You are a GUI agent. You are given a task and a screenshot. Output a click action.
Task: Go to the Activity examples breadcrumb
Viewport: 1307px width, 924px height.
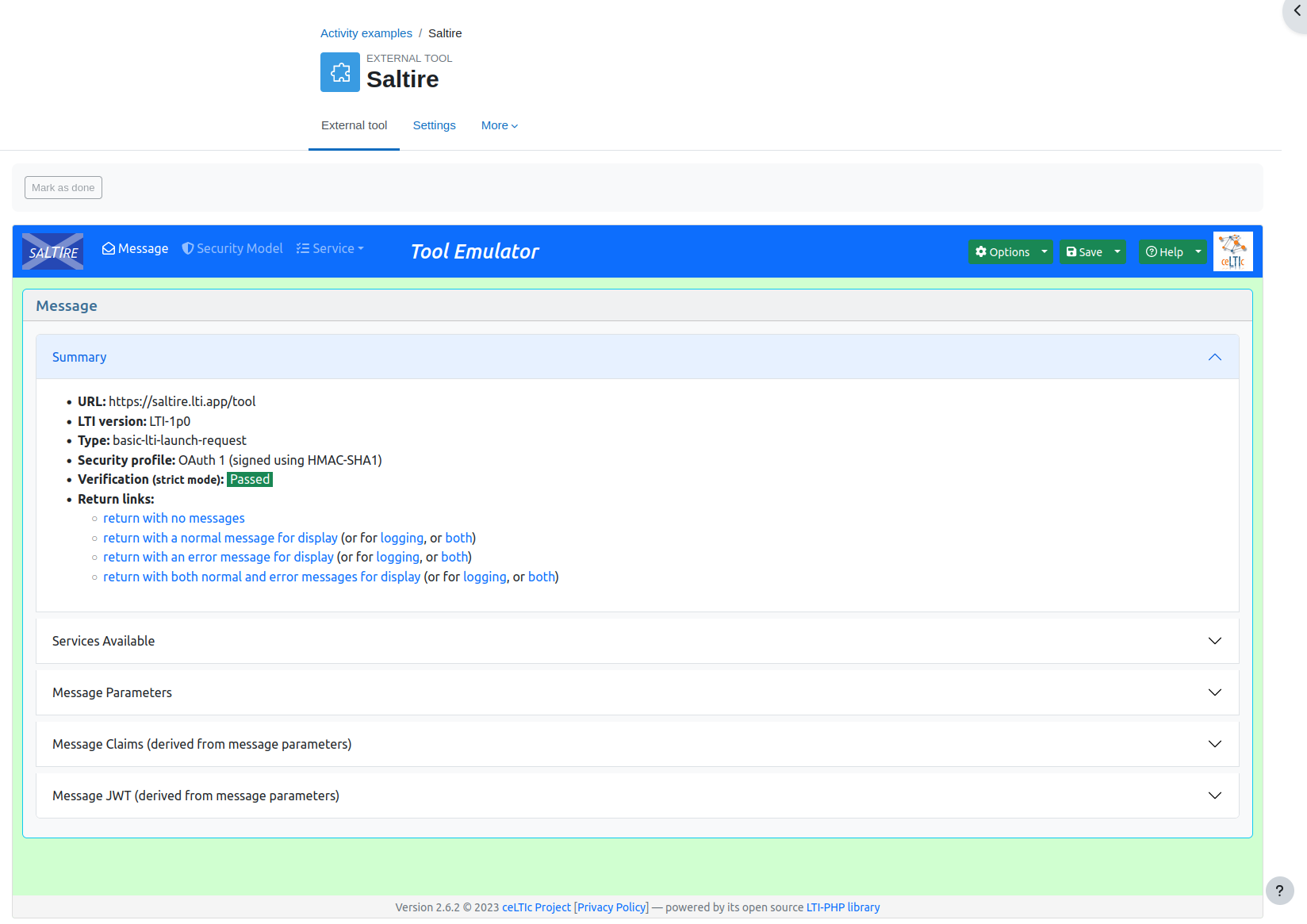366,33
